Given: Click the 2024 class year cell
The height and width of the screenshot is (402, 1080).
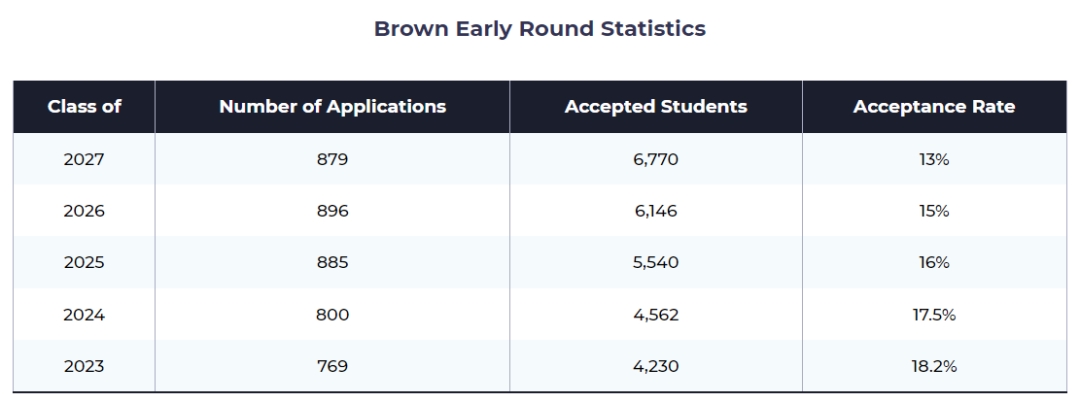Looking at the screenshot, I should coord(84,315).
